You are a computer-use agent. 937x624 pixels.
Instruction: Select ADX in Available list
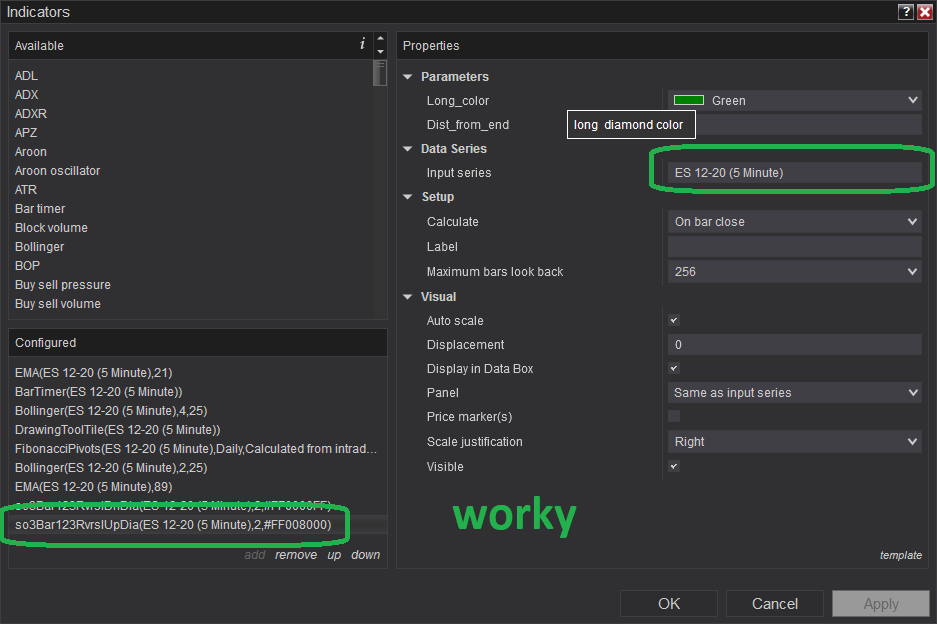pos(26,95)
